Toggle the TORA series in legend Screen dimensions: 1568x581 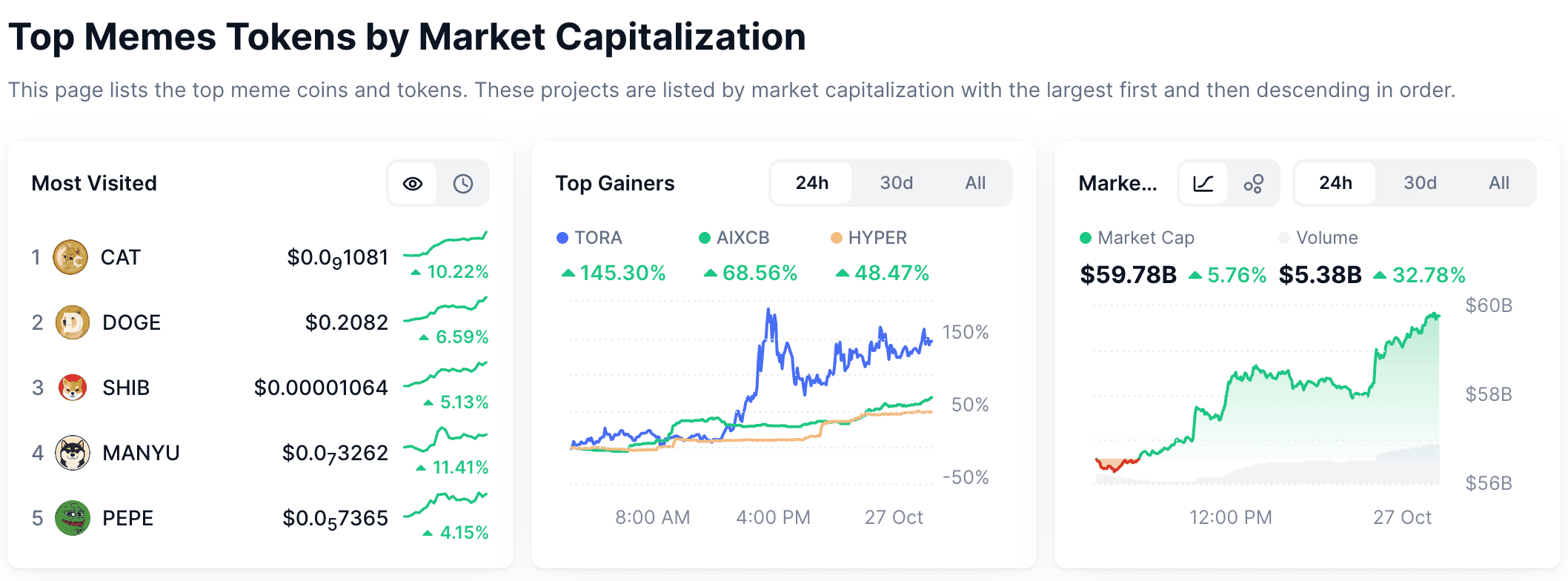(589, 238)
